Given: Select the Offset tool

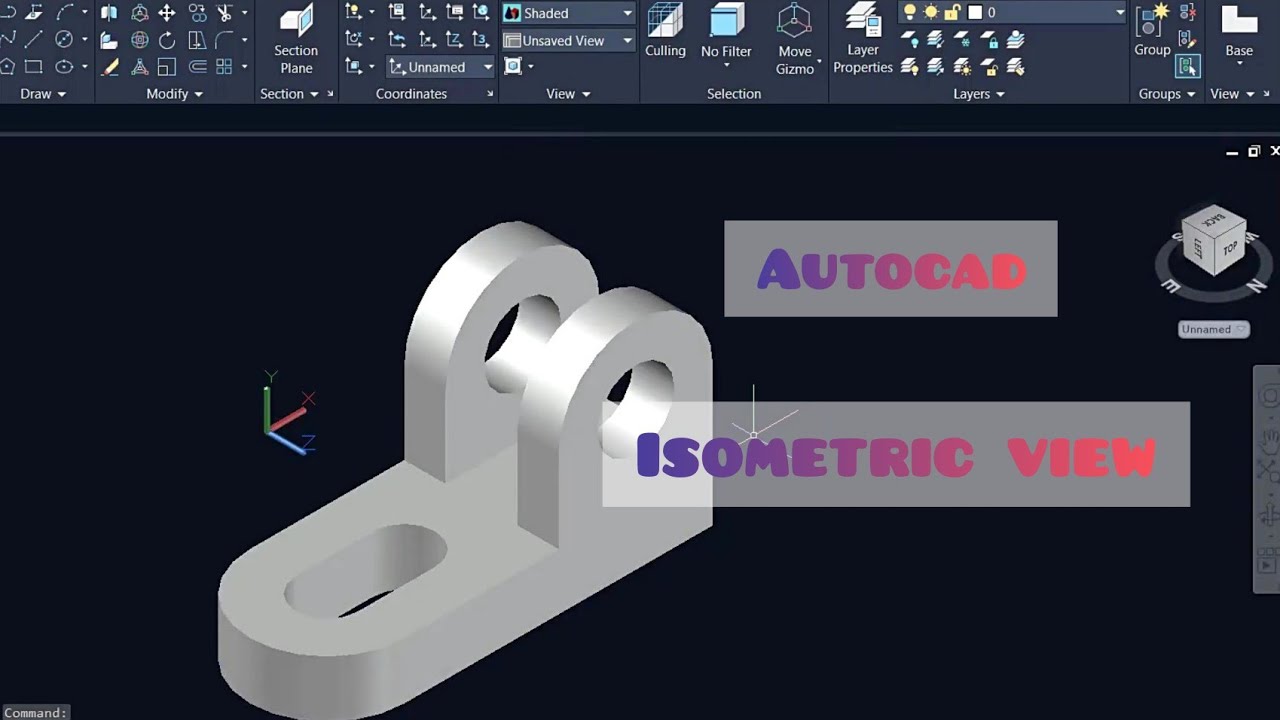Looking at the screenshot, I should [x=197, y=67].
